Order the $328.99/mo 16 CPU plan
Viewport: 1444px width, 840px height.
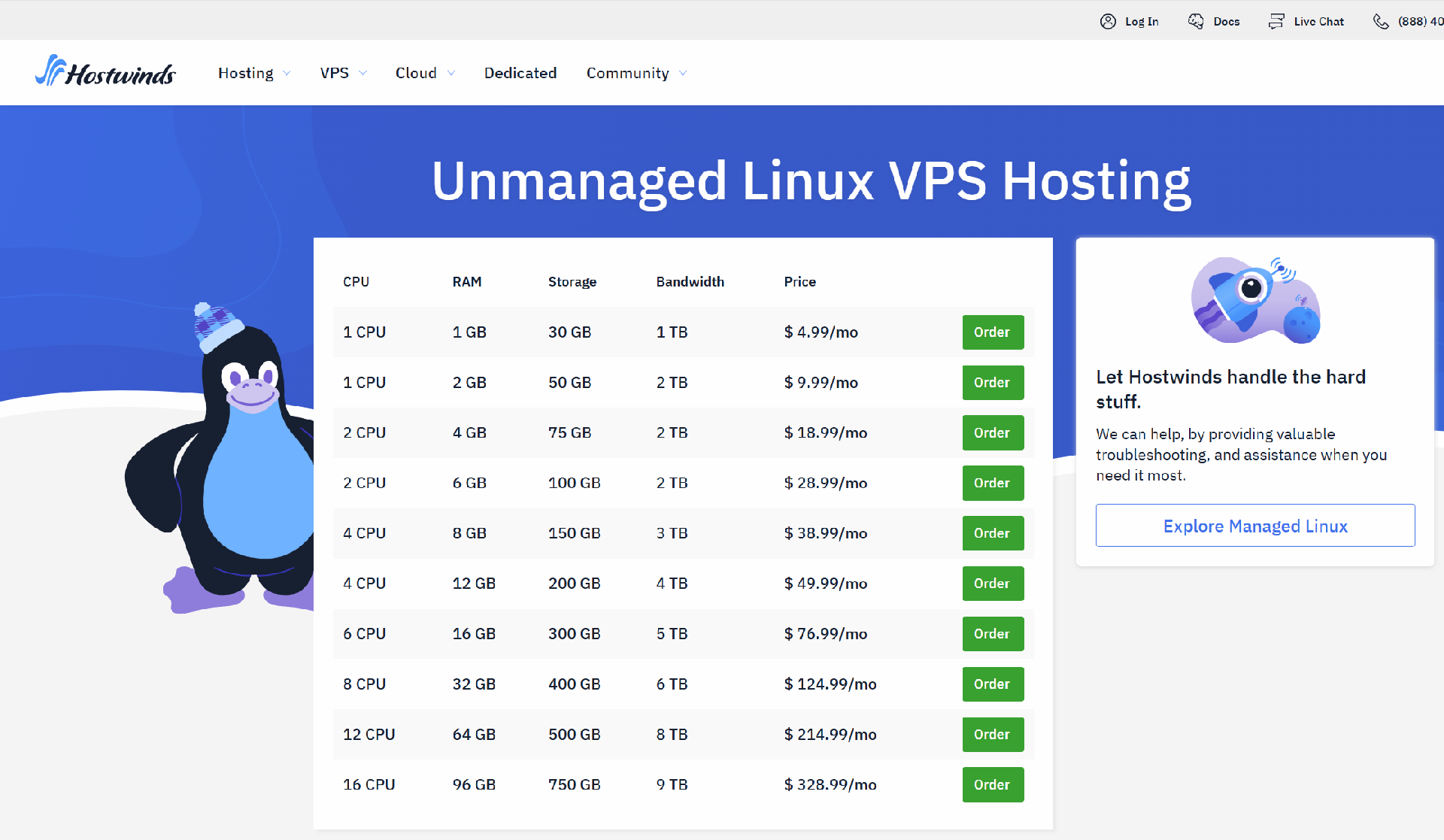point(993,784)
